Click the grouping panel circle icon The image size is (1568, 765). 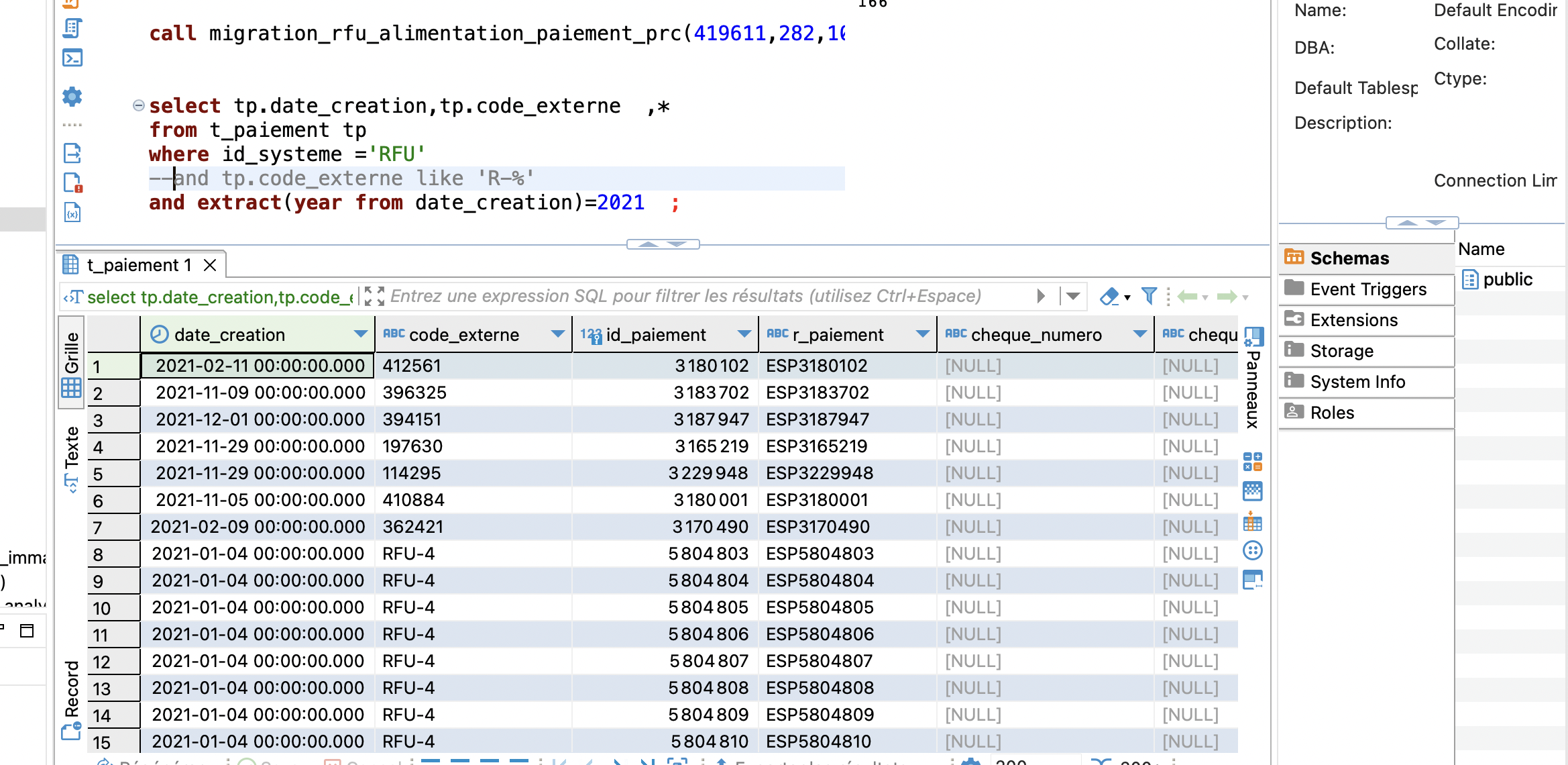pos(1252,551)
